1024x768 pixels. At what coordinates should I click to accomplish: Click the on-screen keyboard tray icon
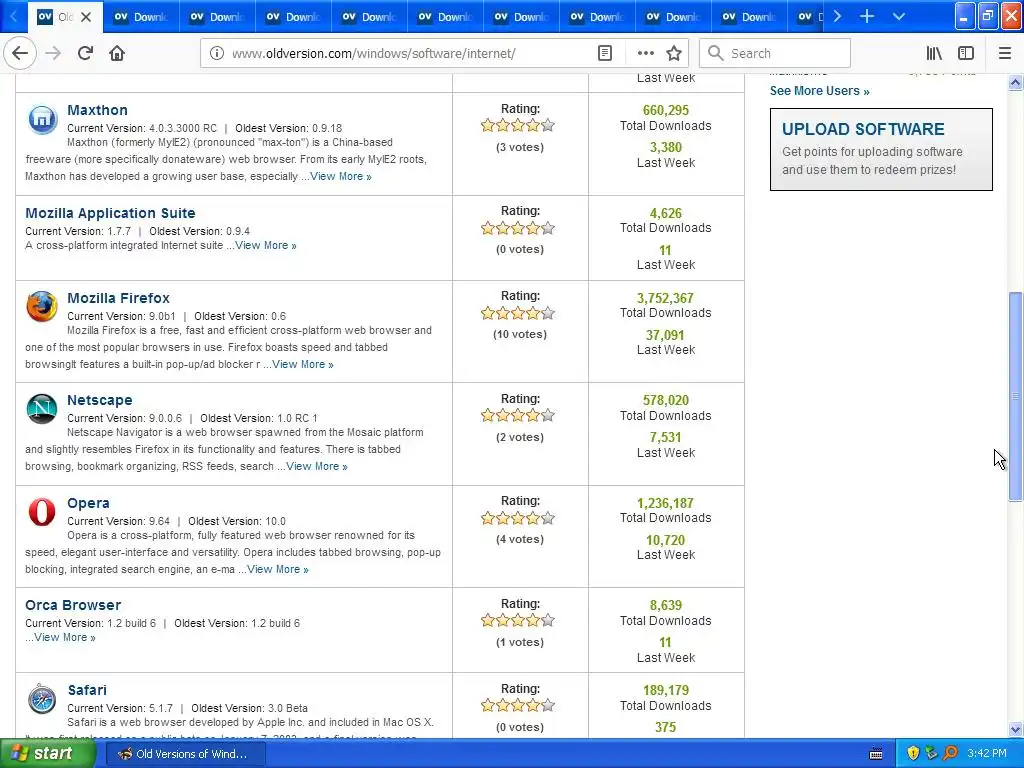tap(876, 754)
